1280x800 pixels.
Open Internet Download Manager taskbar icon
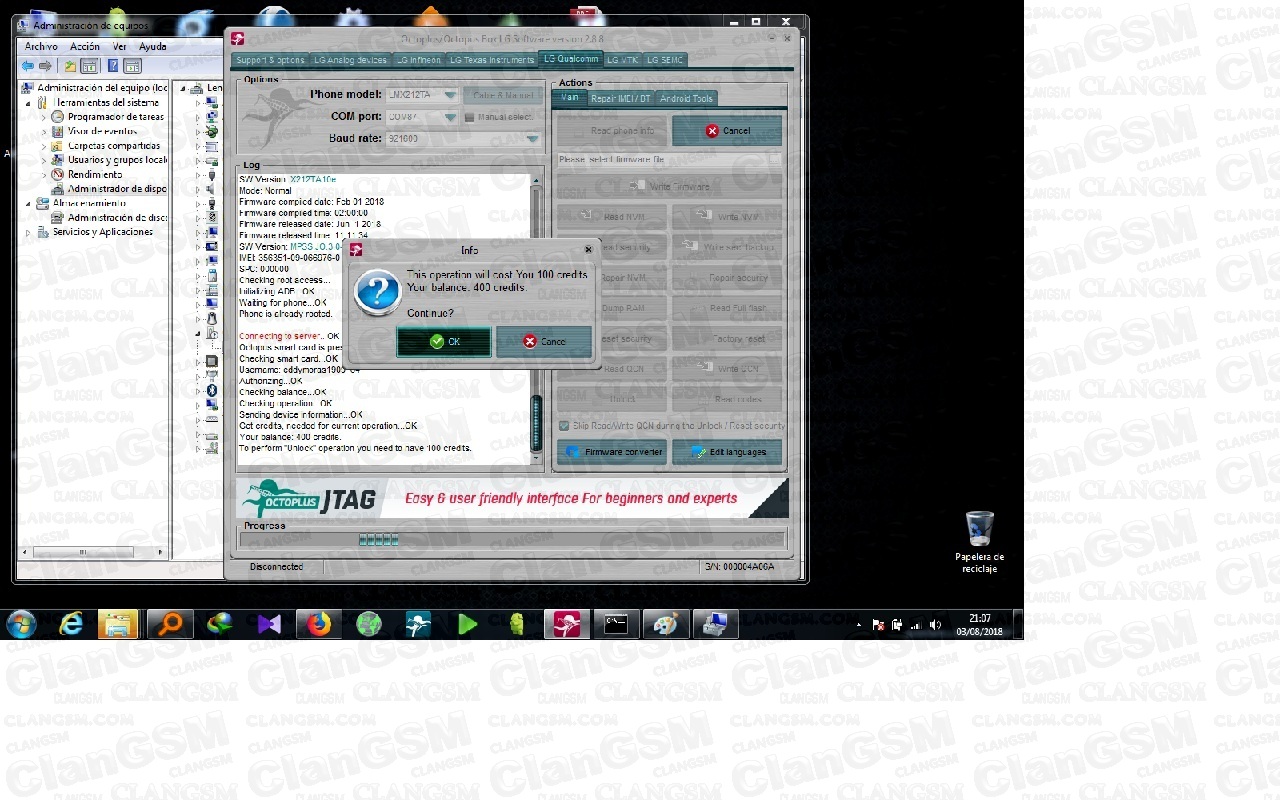(219, 624)
